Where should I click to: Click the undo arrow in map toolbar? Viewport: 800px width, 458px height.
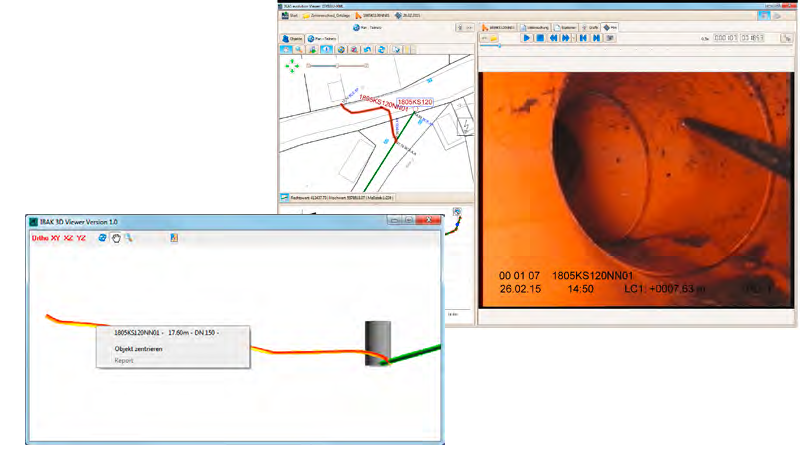point(367,49)
